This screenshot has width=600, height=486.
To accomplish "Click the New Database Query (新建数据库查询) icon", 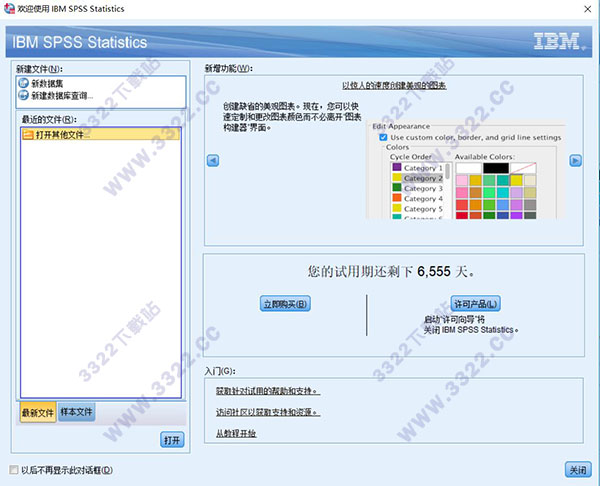I will pyautogui.click(x=24, y=95).
